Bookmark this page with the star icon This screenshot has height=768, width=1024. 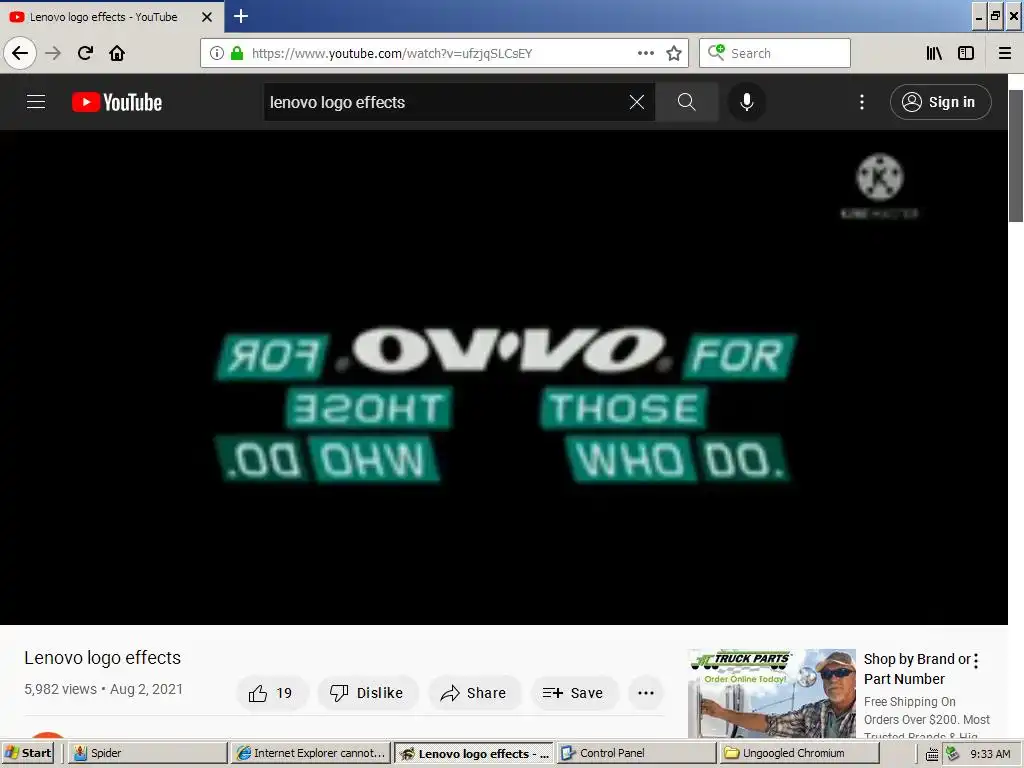(x=674, y=53)
